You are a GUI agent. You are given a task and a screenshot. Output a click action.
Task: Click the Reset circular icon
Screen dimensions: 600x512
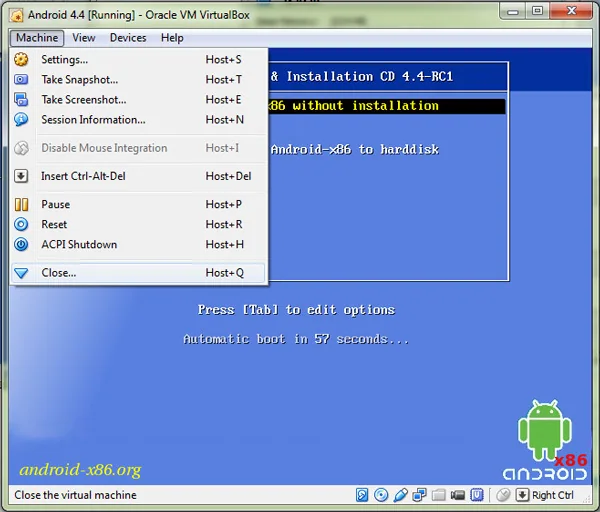click(x=21, y=224)
